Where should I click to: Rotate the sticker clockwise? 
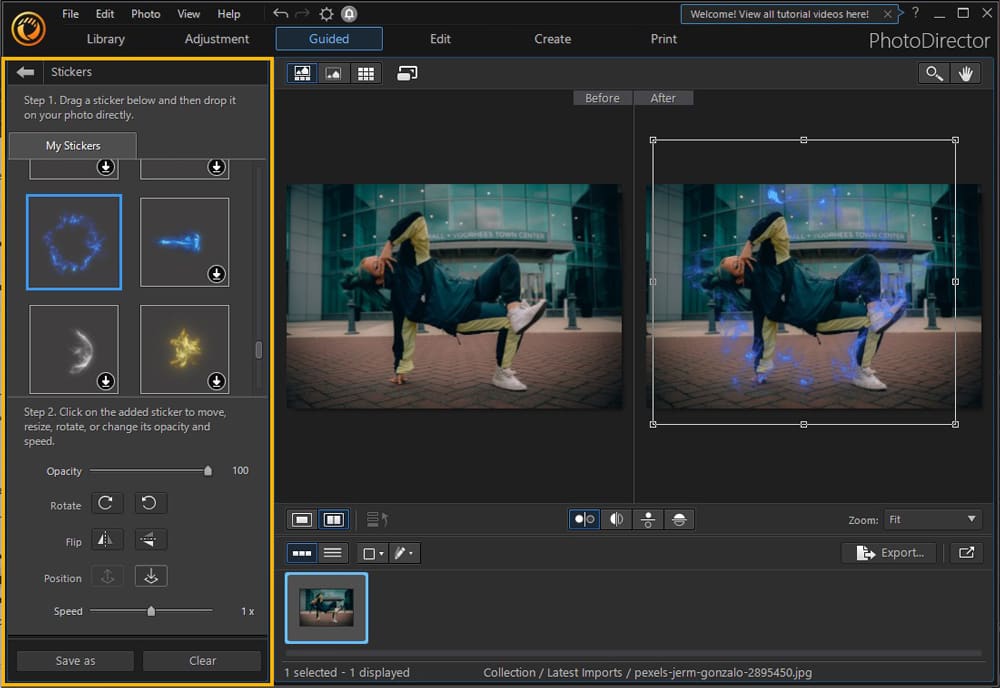coord(108,503)
